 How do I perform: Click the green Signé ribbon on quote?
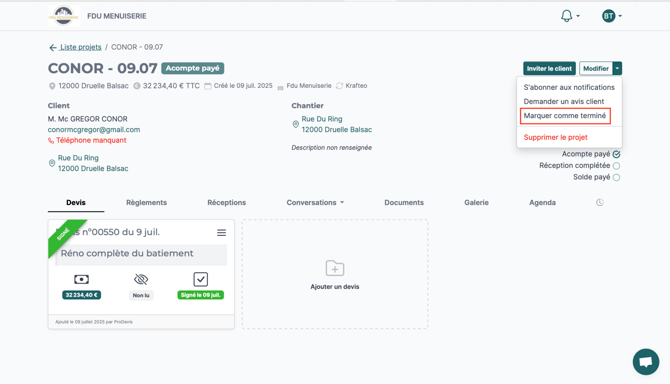tap(64, 234)
